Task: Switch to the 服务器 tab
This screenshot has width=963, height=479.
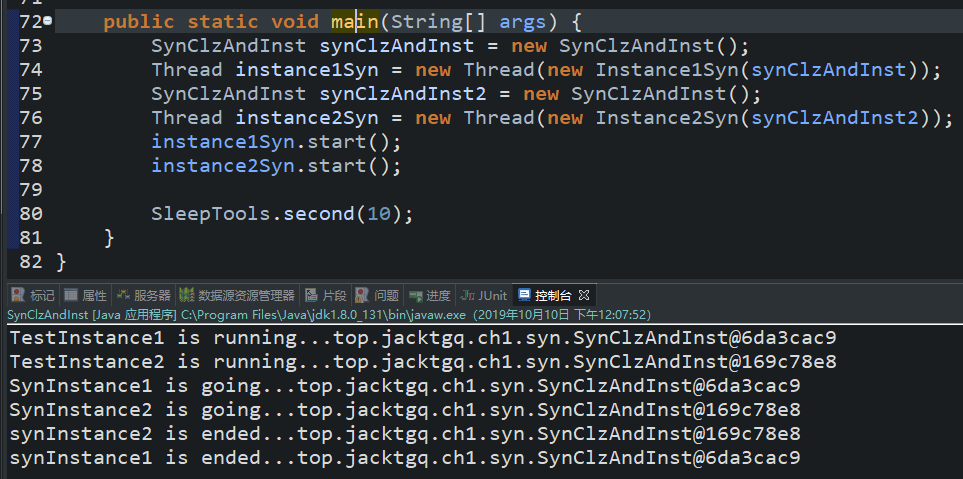Action: pyautogui.click(x=144, y=295)
